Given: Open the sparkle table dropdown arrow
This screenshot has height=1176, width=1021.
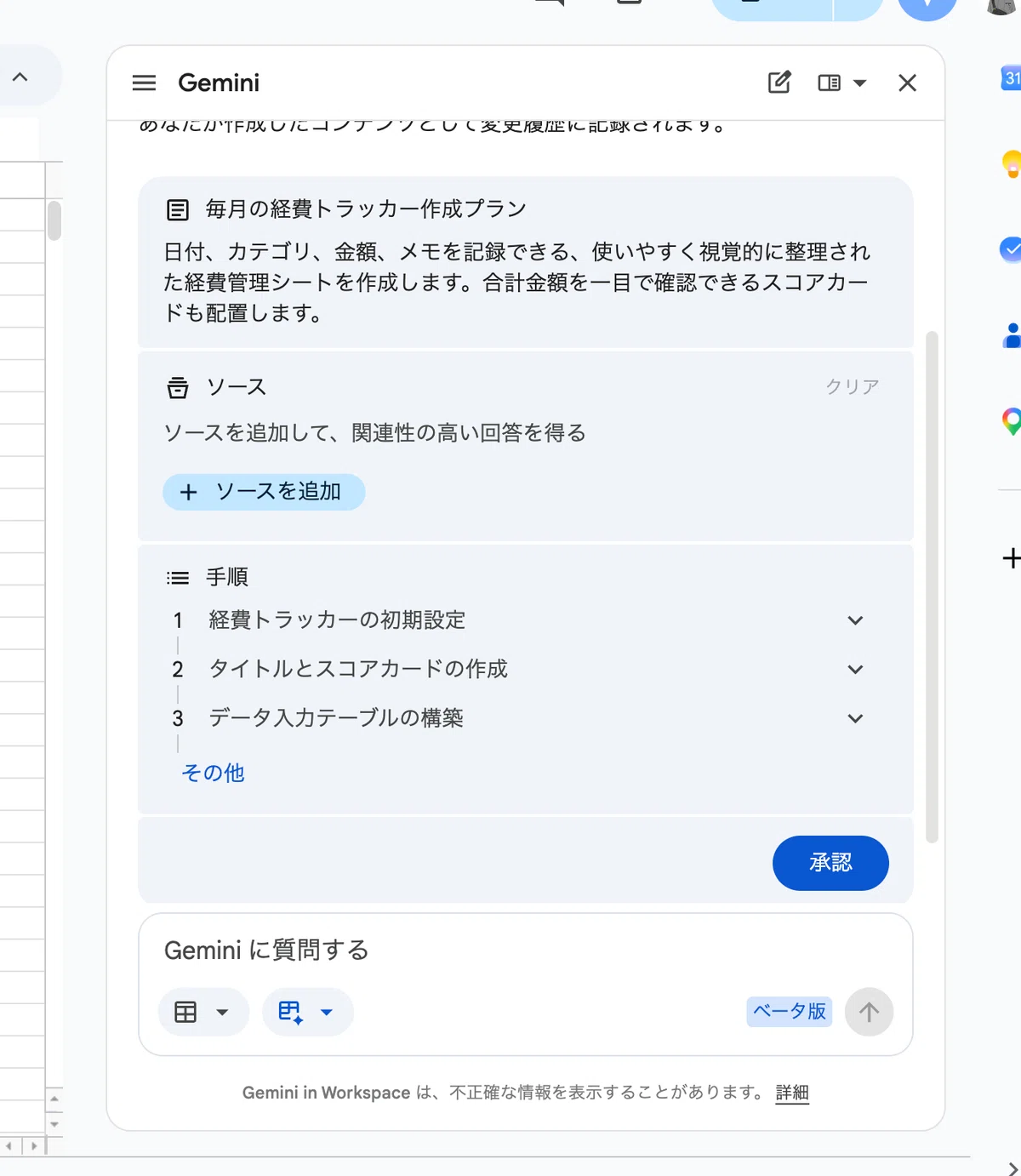Looking at the screenshot, I should pos(327,1013).
